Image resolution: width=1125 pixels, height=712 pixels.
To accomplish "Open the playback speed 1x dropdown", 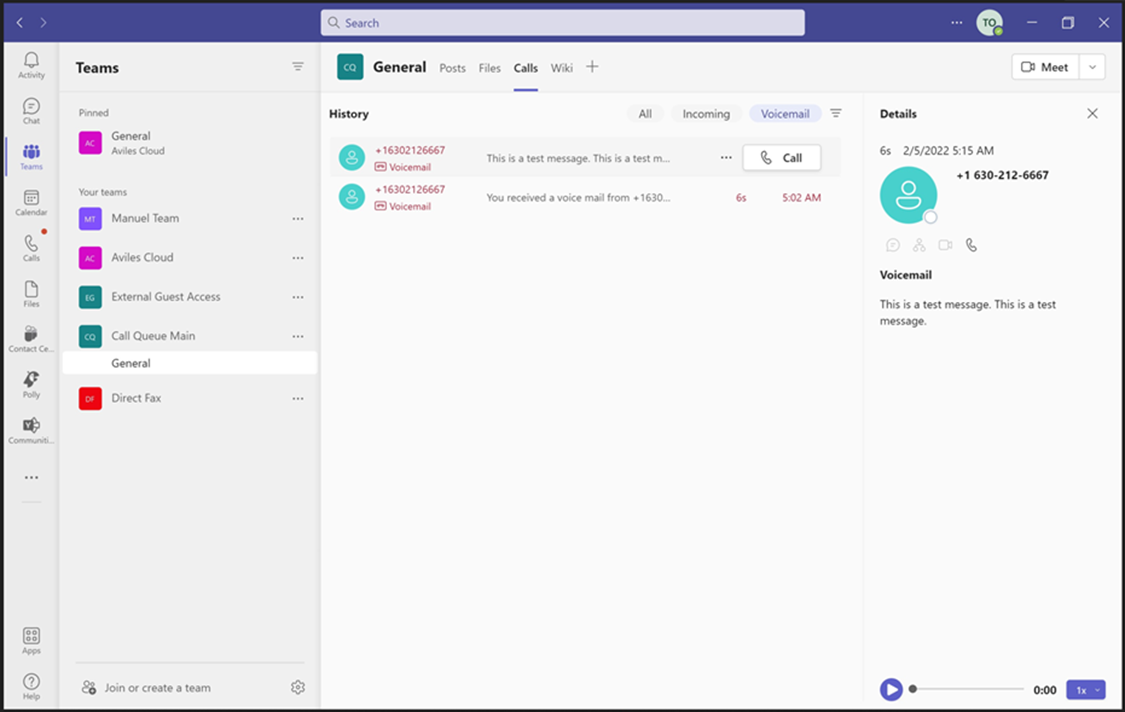I will (1086, 690).
